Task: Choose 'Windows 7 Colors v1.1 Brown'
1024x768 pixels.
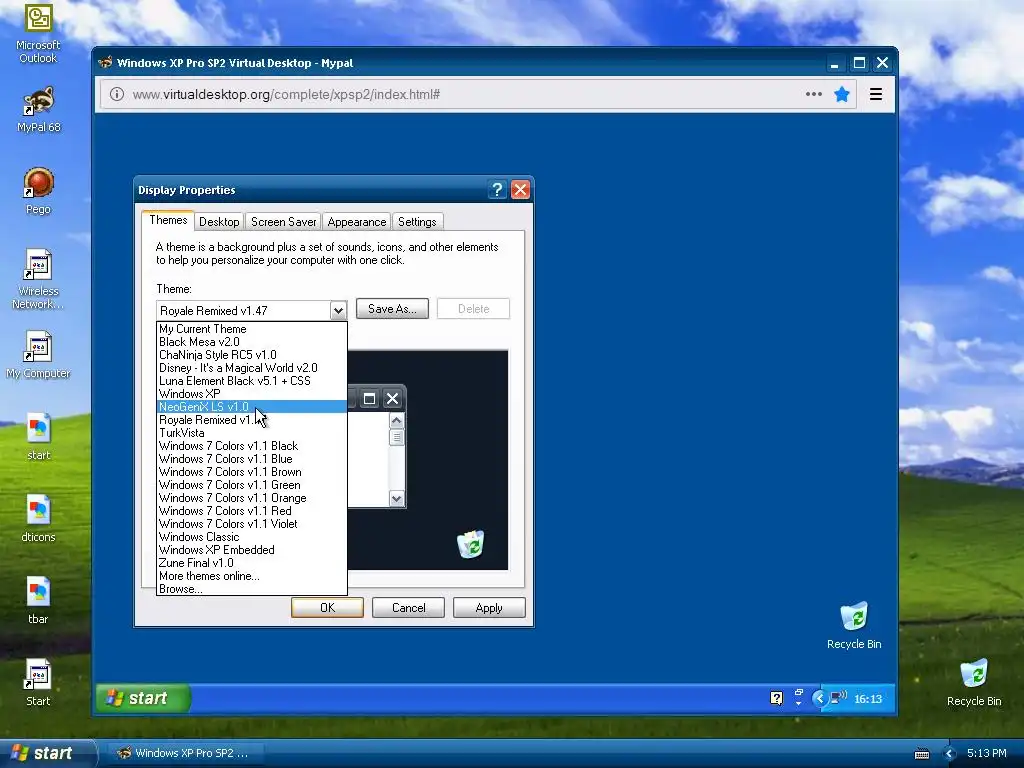Action: click(251, 472)
